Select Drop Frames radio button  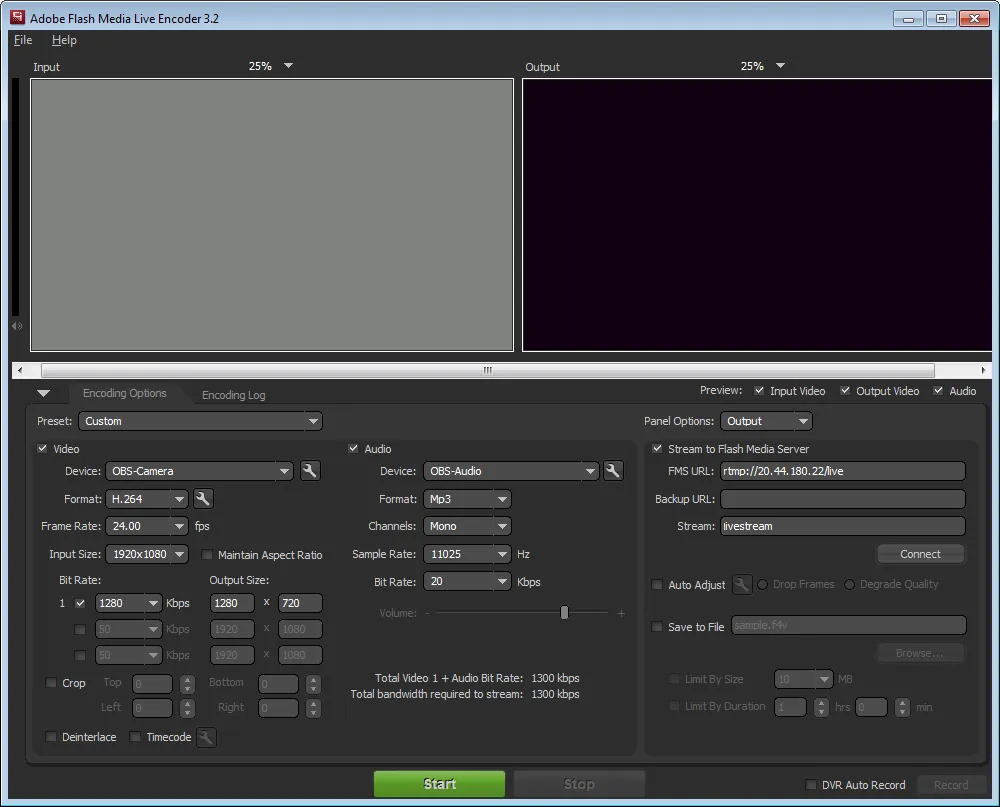pyautogui.click(x=763, y=584)
